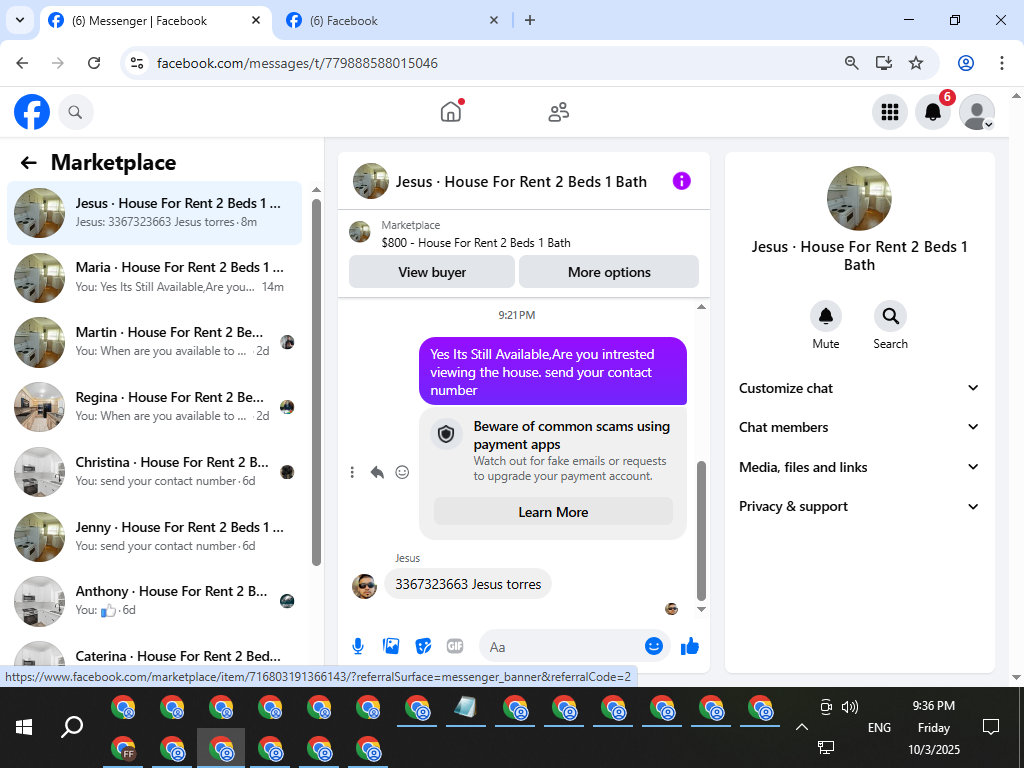Screen dimensions: 1024x768
Task: Open install app icon in address bar
Action: tap(884, 63)
